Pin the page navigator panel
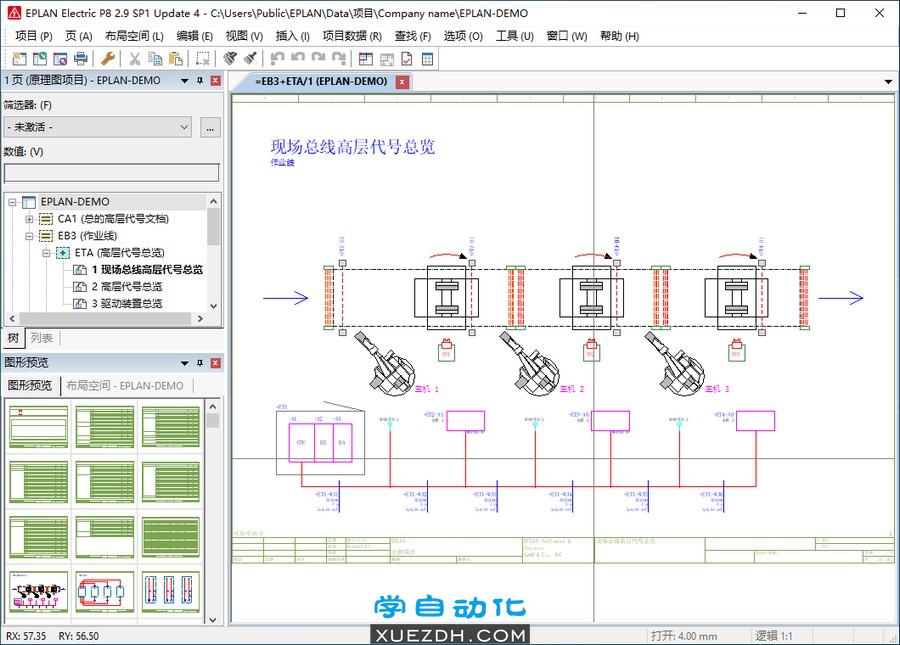900x645 pixels. pyautogui.click(x=200, y=81)
